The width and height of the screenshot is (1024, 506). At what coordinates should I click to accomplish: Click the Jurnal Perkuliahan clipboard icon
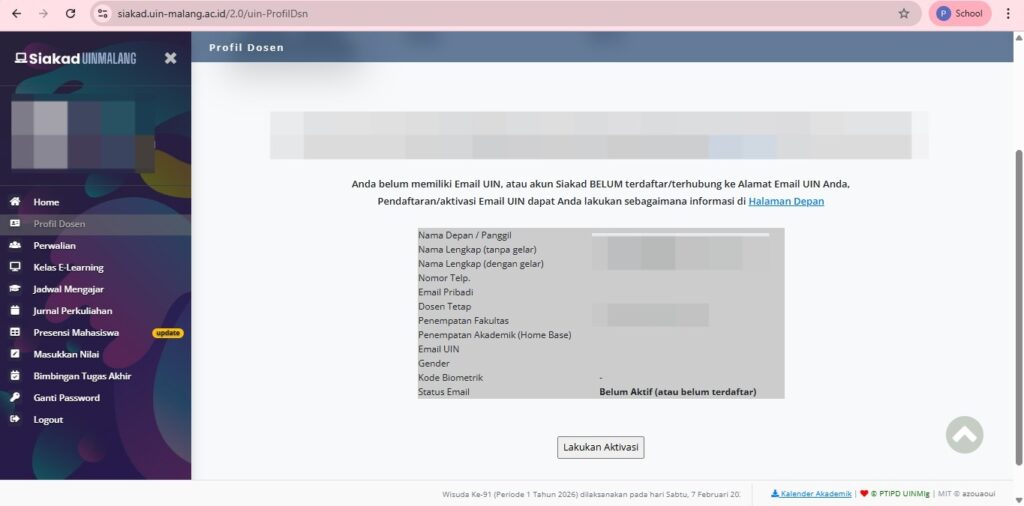15,311
